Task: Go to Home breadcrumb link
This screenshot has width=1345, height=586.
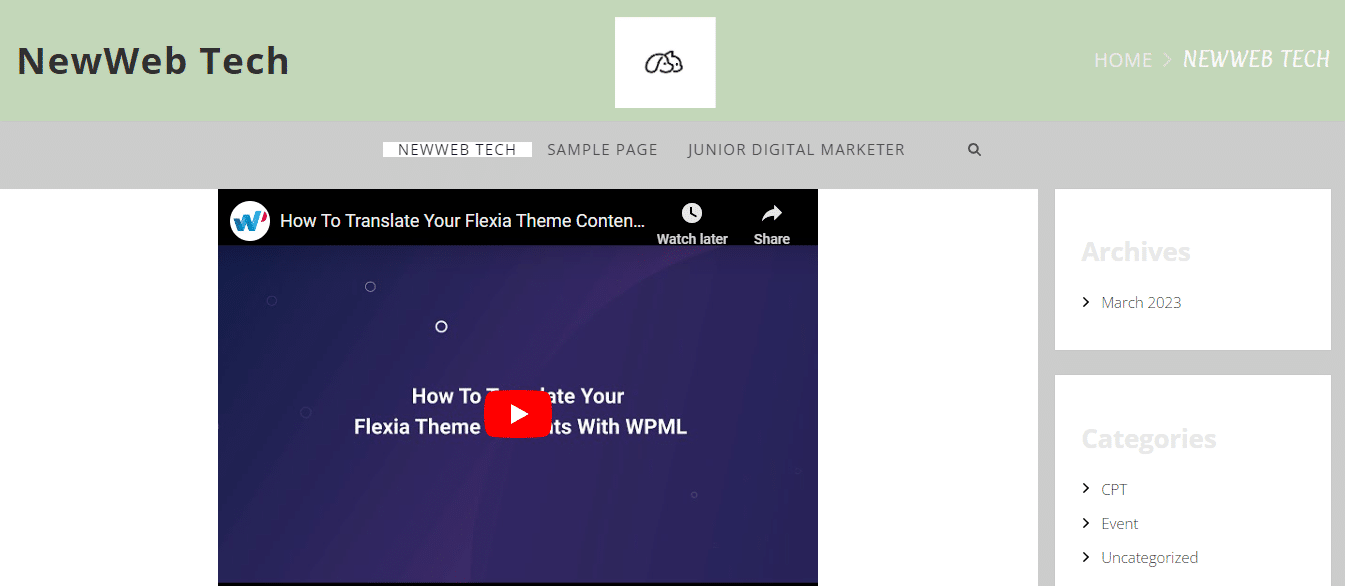Action: coord(1123,60)
